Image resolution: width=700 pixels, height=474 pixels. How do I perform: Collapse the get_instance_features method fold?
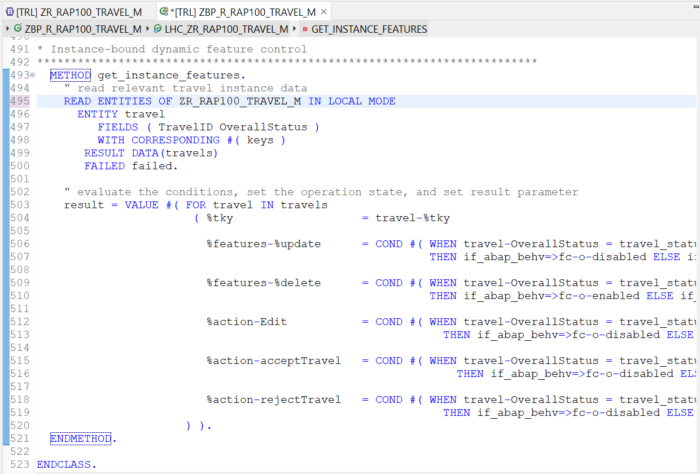pyautogui.click(x=33, y=76)
